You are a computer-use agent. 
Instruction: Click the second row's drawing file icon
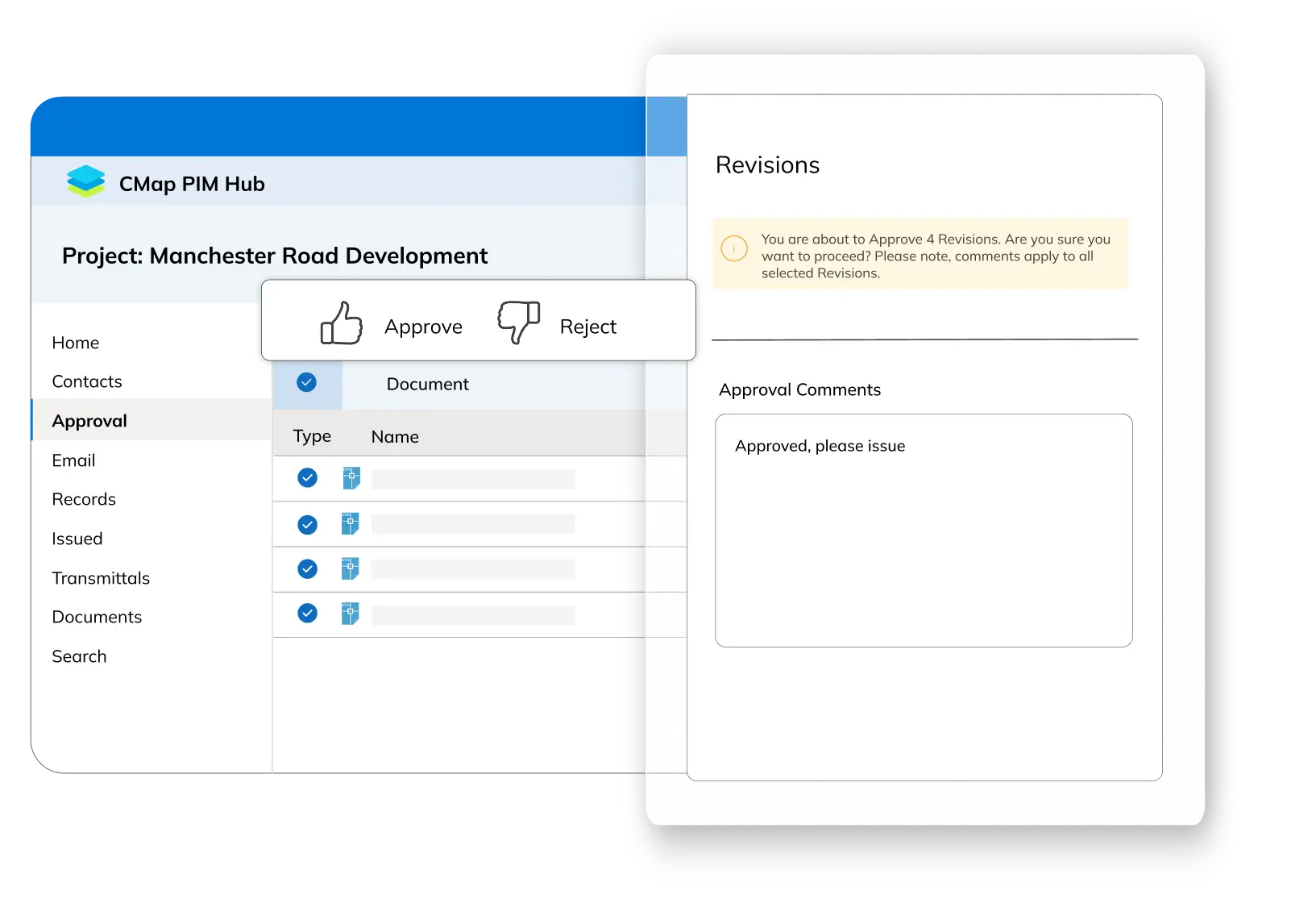(x=351, y=524)
